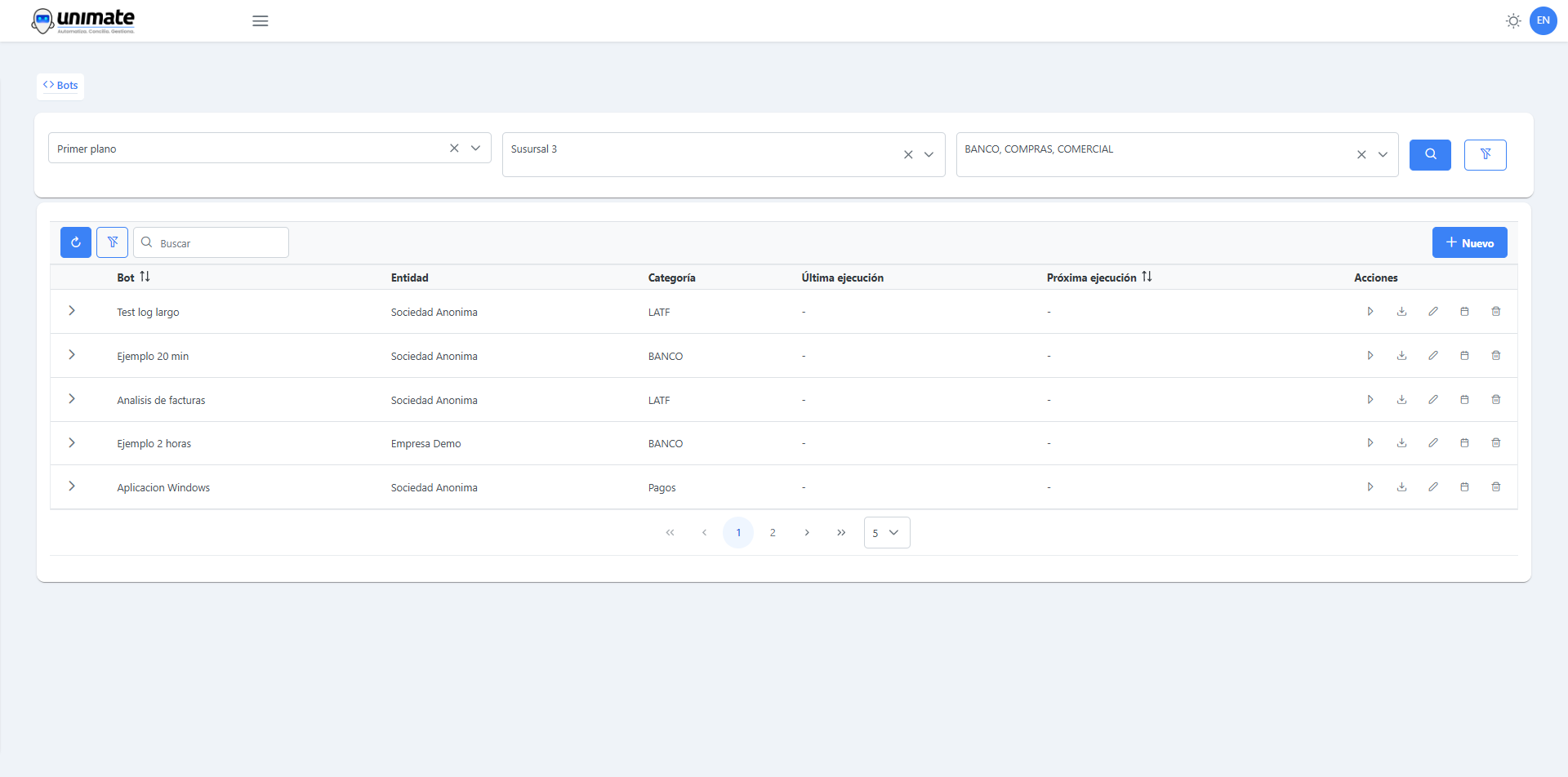This screenshot has width=1568, height=777.
Task: Clear the Susursal 3 selection
Action: point(908,154)
